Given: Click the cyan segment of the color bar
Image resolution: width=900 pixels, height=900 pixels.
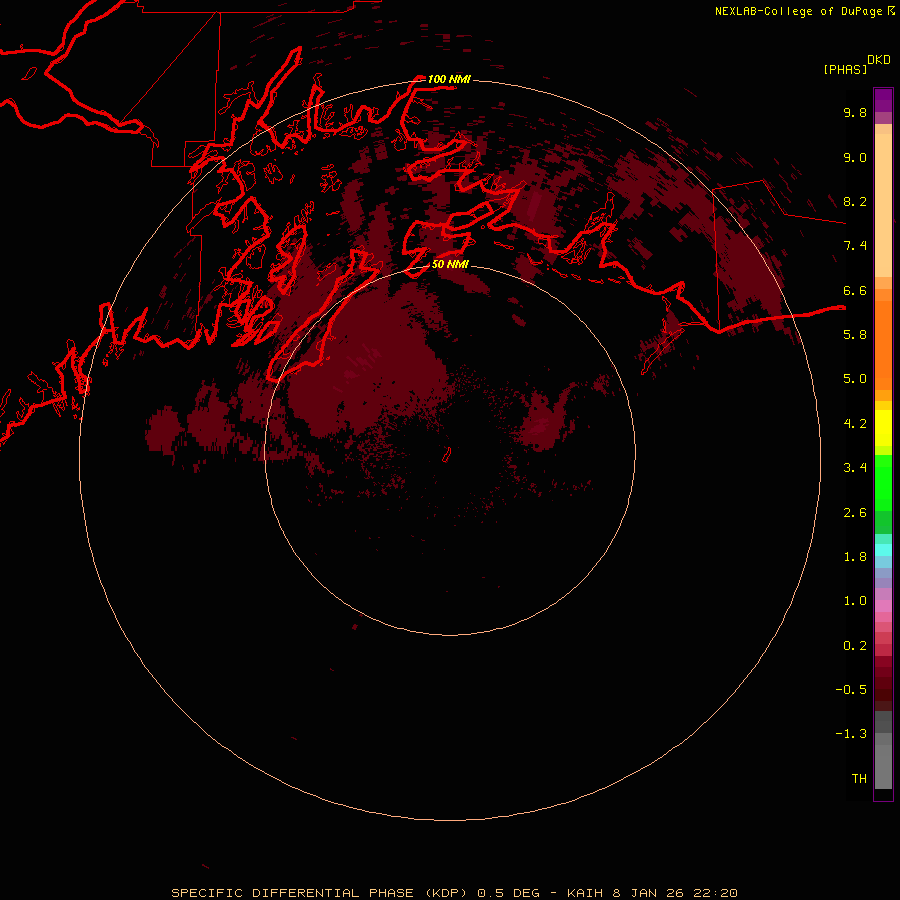Looking at the screenshot, I should pos(883,549).
